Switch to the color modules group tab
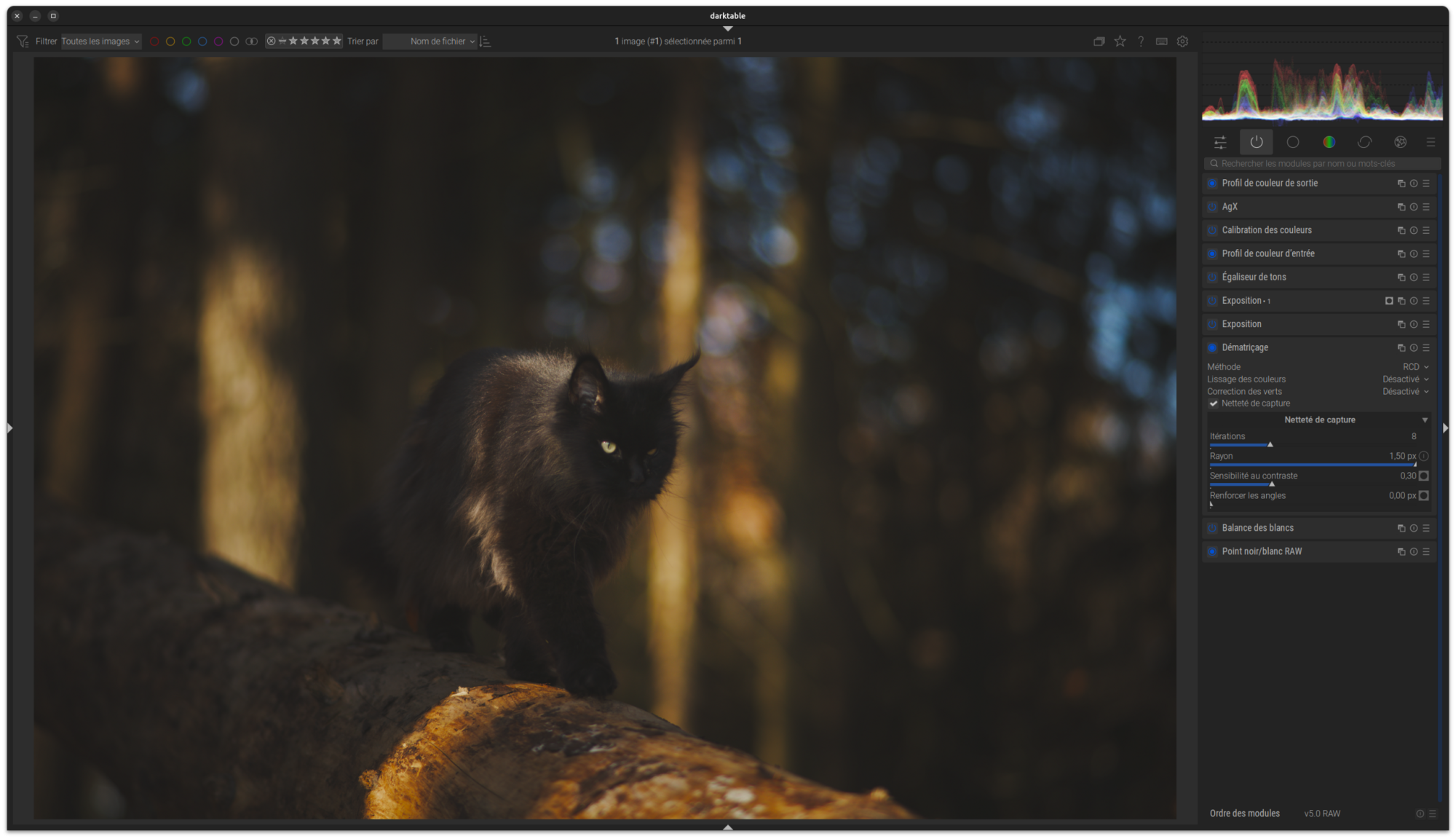Screen dimensions: 1456x839 point(1329,142)
